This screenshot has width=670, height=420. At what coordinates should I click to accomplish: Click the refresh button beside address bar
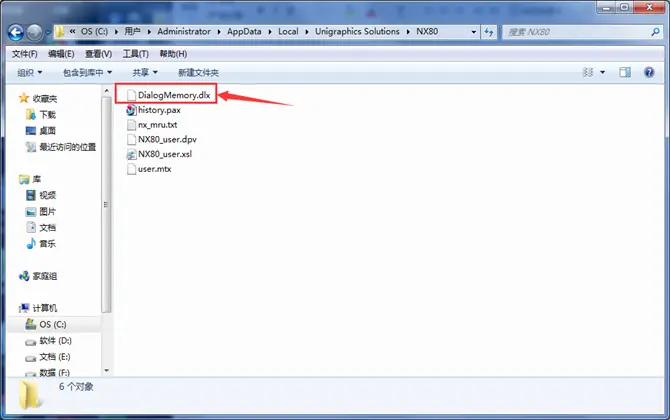489,32
